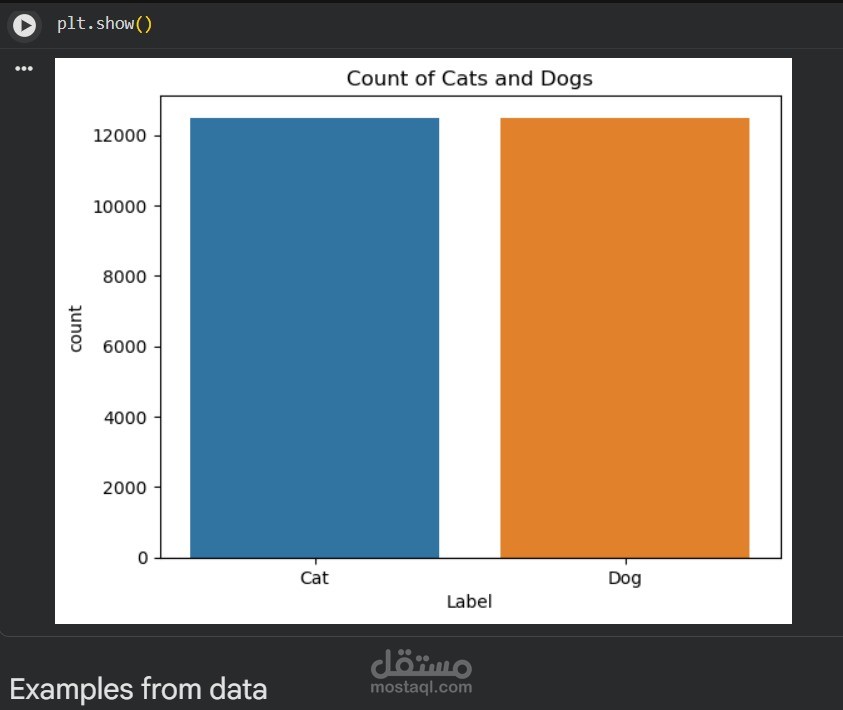Open the cell output options menu
843x710 pixels.
(x=24, y=69)
